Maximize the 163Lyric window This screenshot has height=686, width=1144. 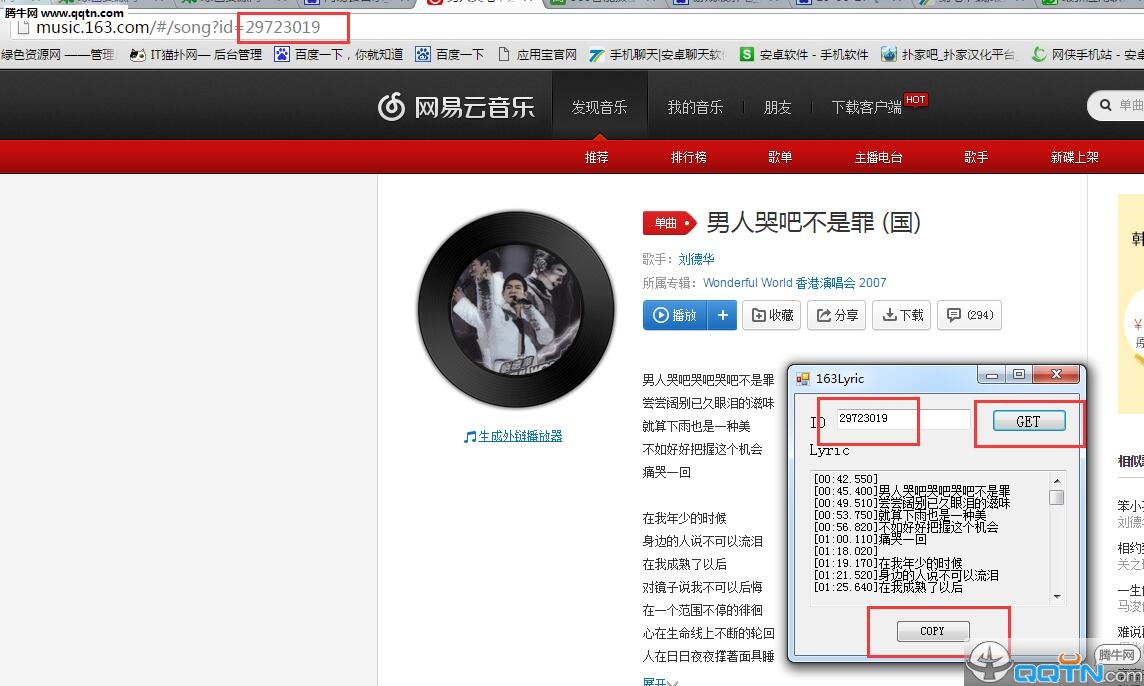tap(1019, 375)
